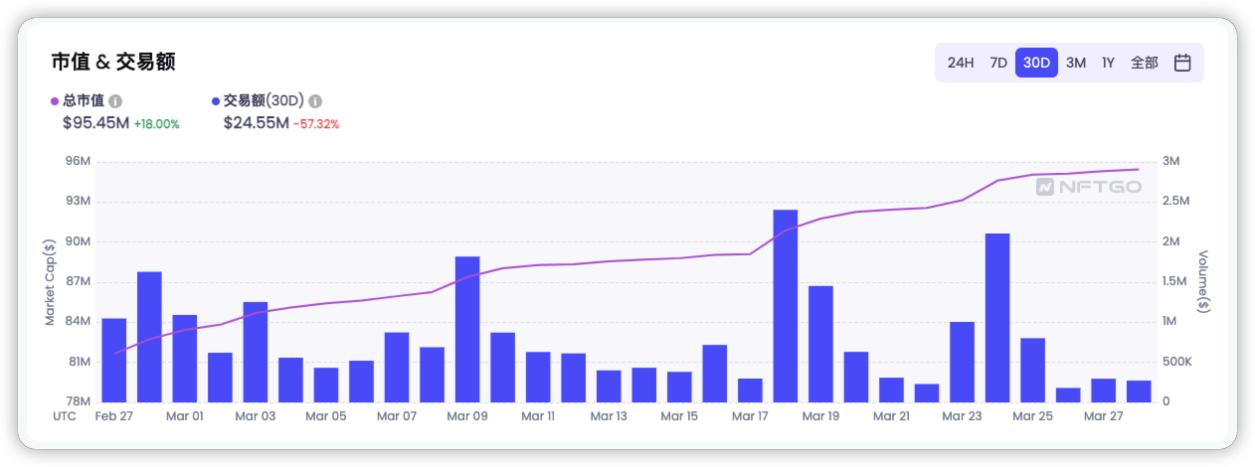Open the calendar date picker icon
This screenshot has width=1255, height=467.
pyautogui.click(x=1182, y=62)
